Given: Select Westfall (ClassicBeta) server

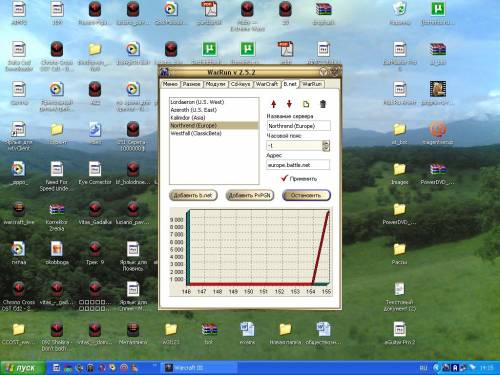Looking at the screenshot, I should pos(214,133).
